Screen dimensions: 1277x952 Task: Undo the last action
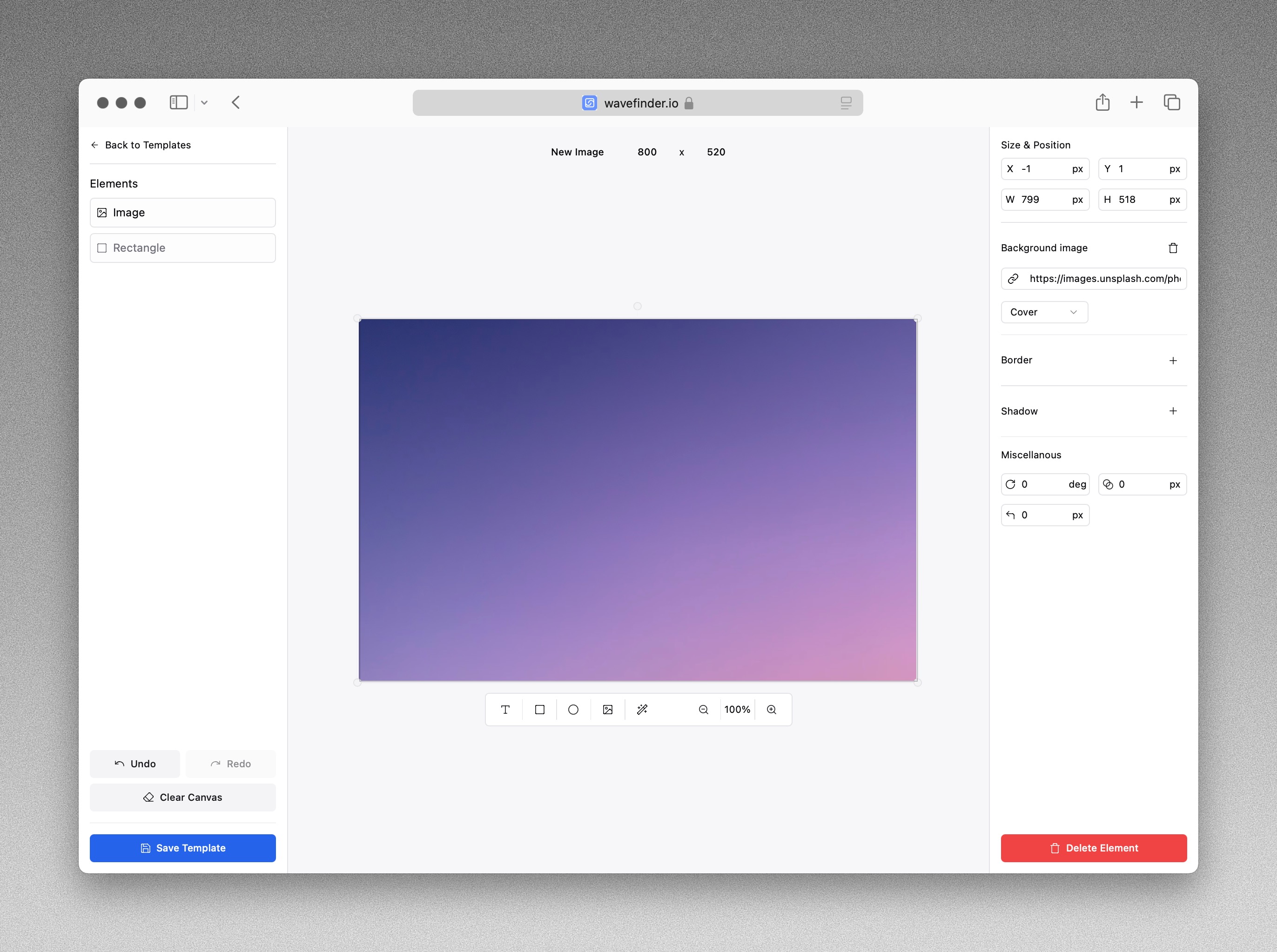tap(135, 764)
